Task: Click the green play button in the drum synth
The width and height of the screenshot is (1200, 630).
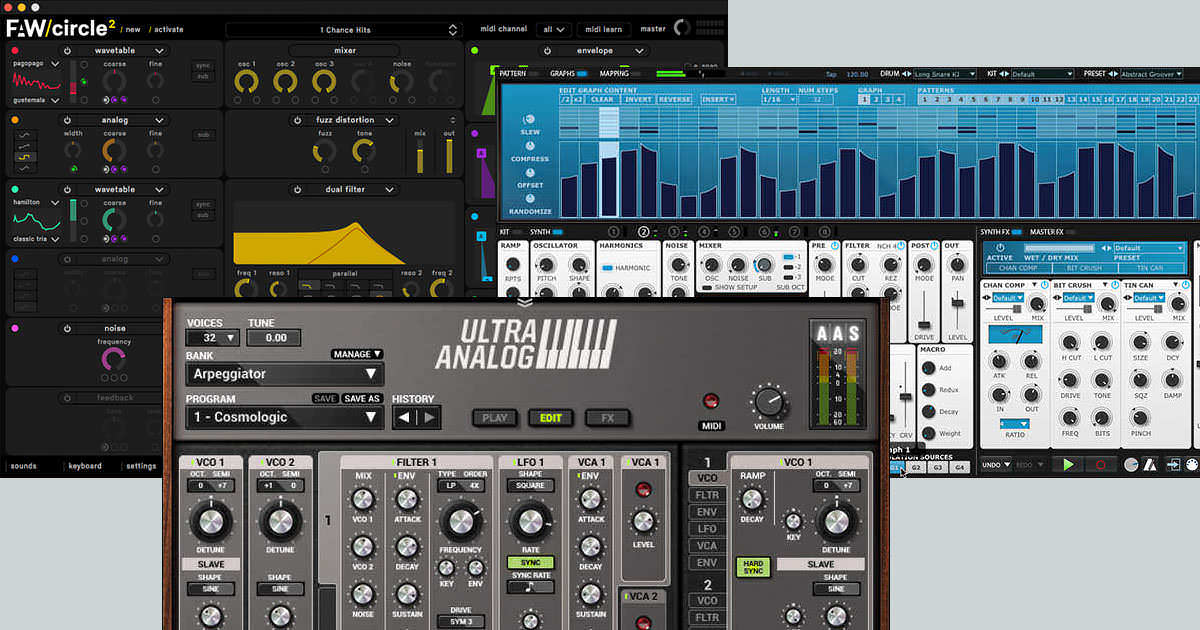Action: pos(1070,465)
